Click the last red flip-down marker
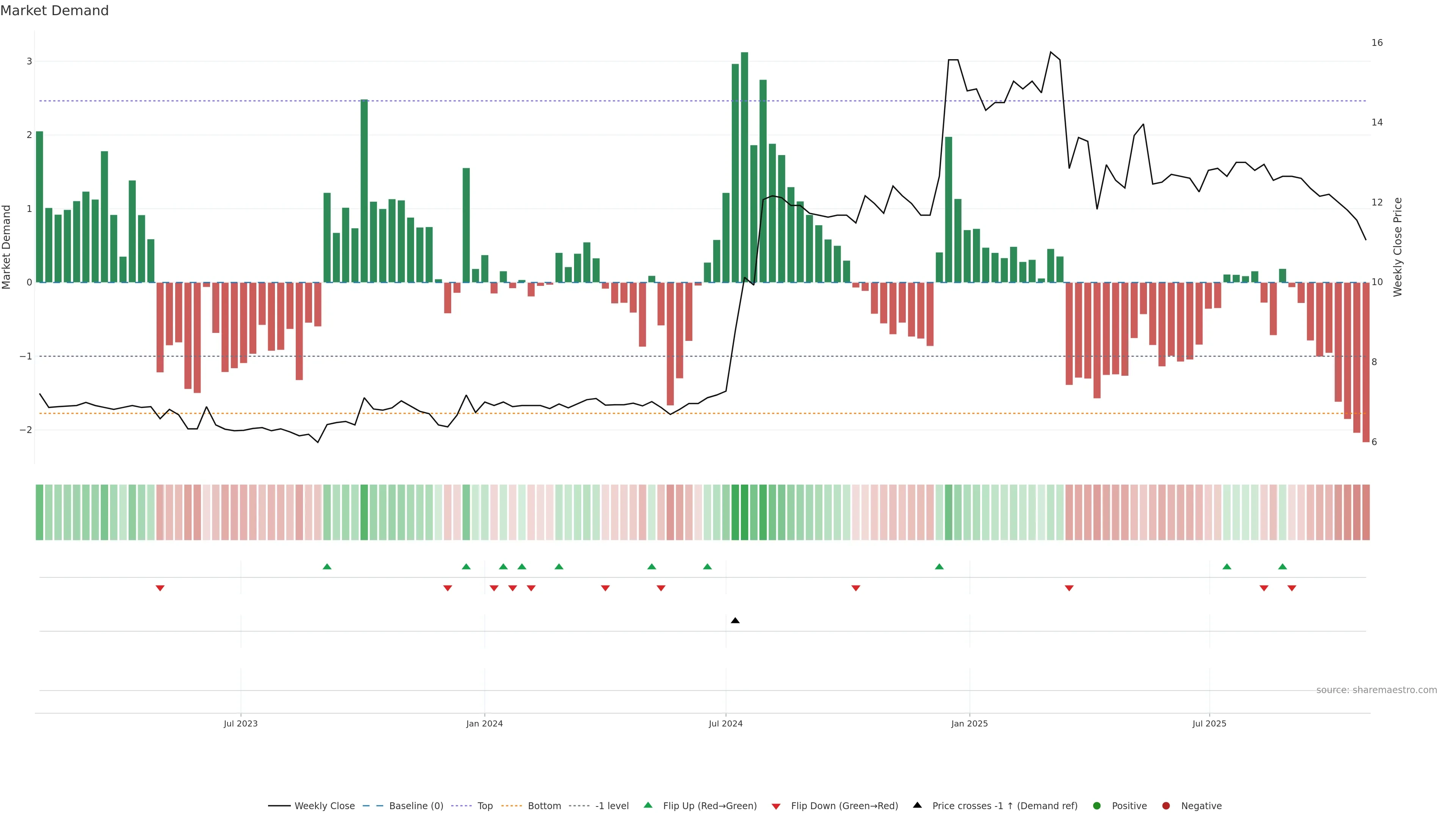1456x819 pixels. coord(1291,588)
